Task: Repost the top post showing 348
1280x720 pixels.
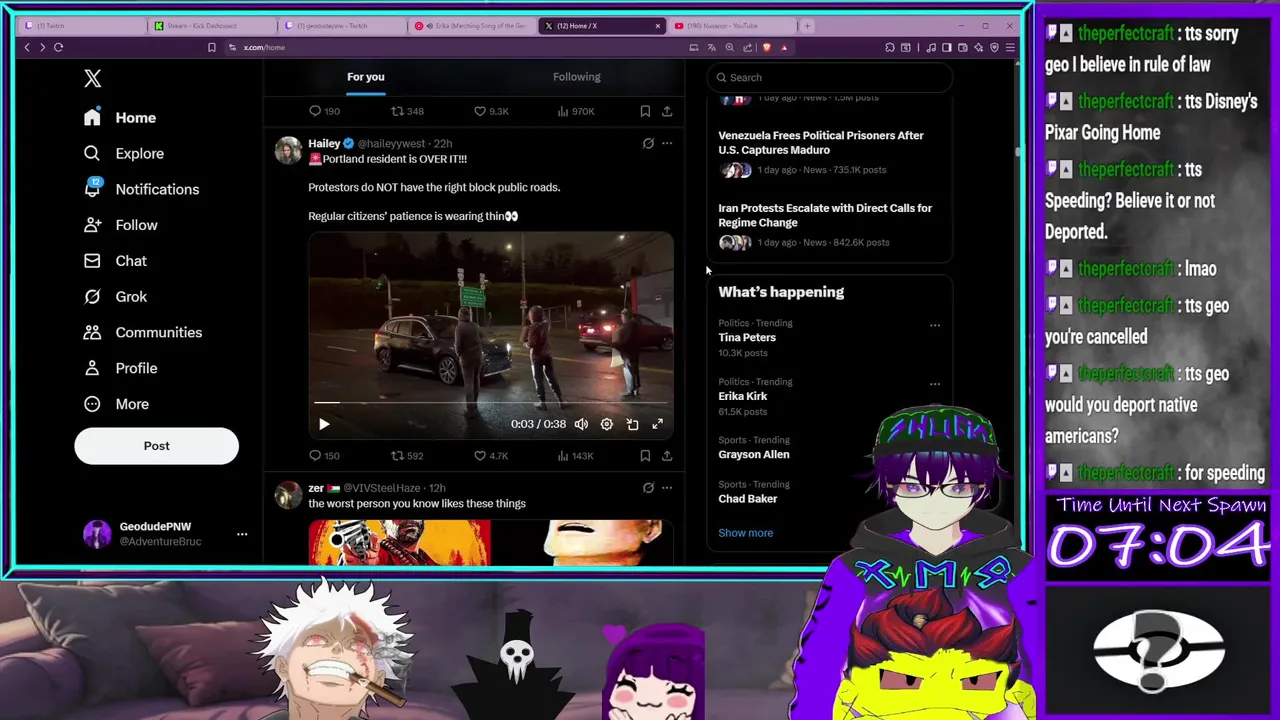Action: click(407, 111)
